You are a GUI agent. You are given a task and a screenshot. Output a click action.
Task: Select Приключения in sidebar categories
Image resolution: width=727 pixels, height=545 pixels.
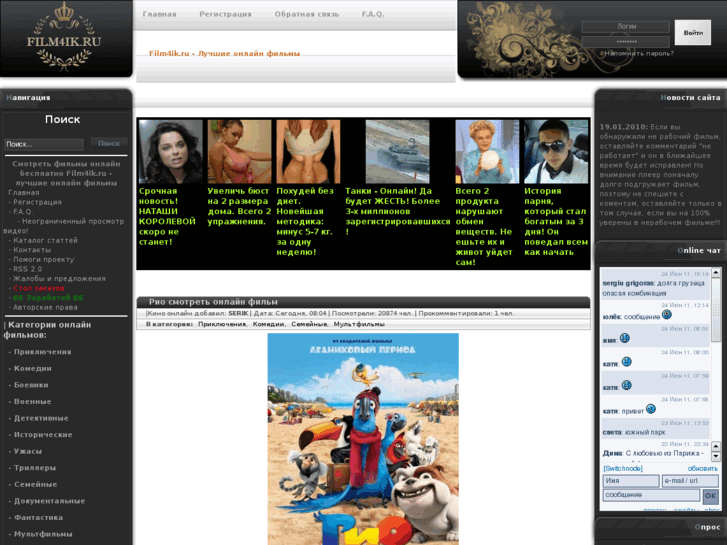pyautogui.click(x=43, y=352)
